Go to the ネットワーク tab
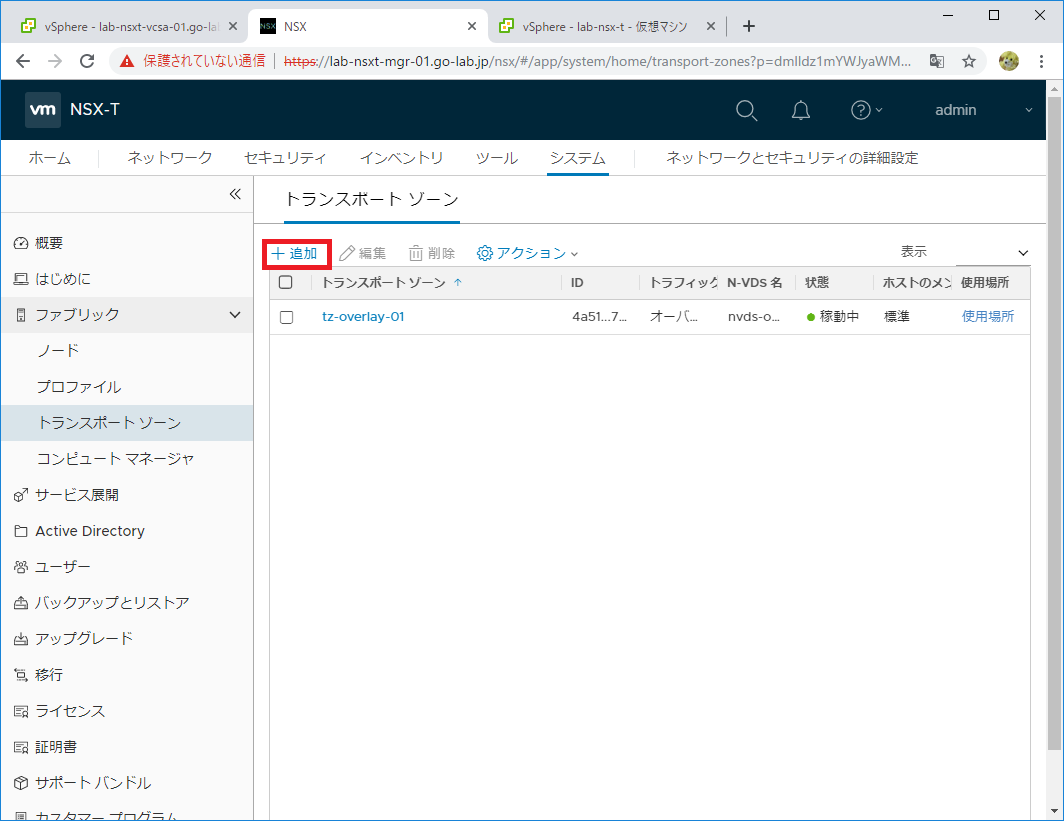The width and height of the screenshot is (1064, 821). pyautogui.click(x=170, y=158)
